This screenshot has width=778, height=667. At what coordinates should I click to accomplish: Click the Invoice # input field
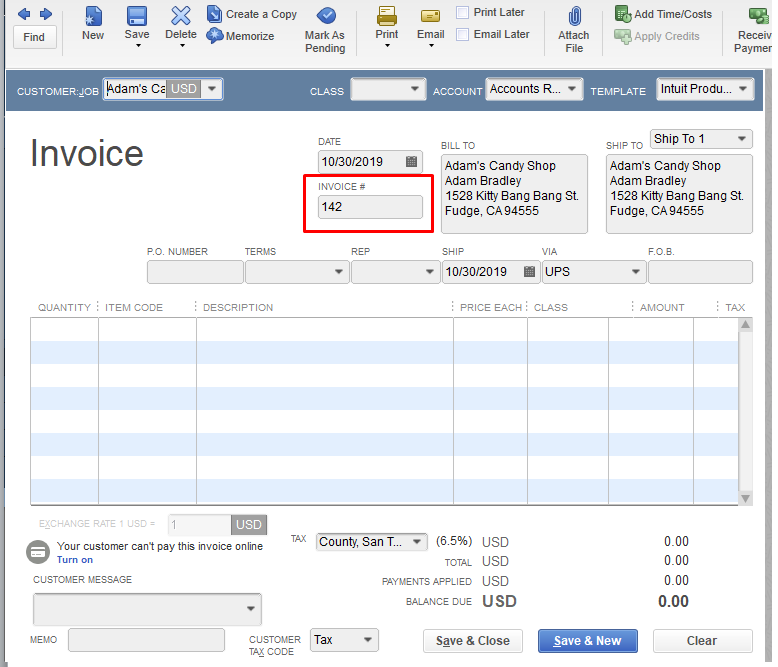pyautogui.click(x=370, y=207)
